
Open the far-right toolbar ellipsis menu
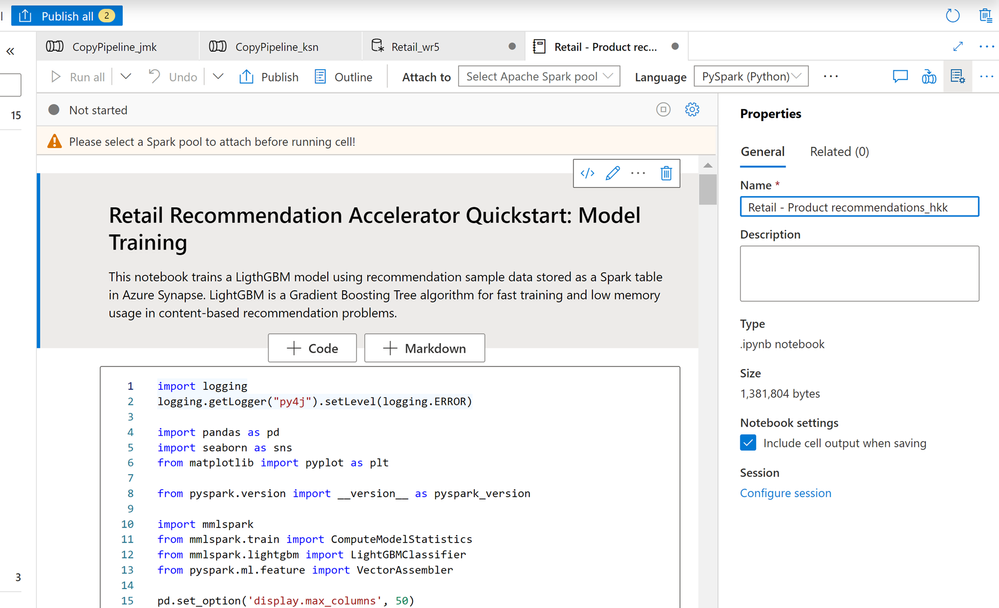[986, 76]
